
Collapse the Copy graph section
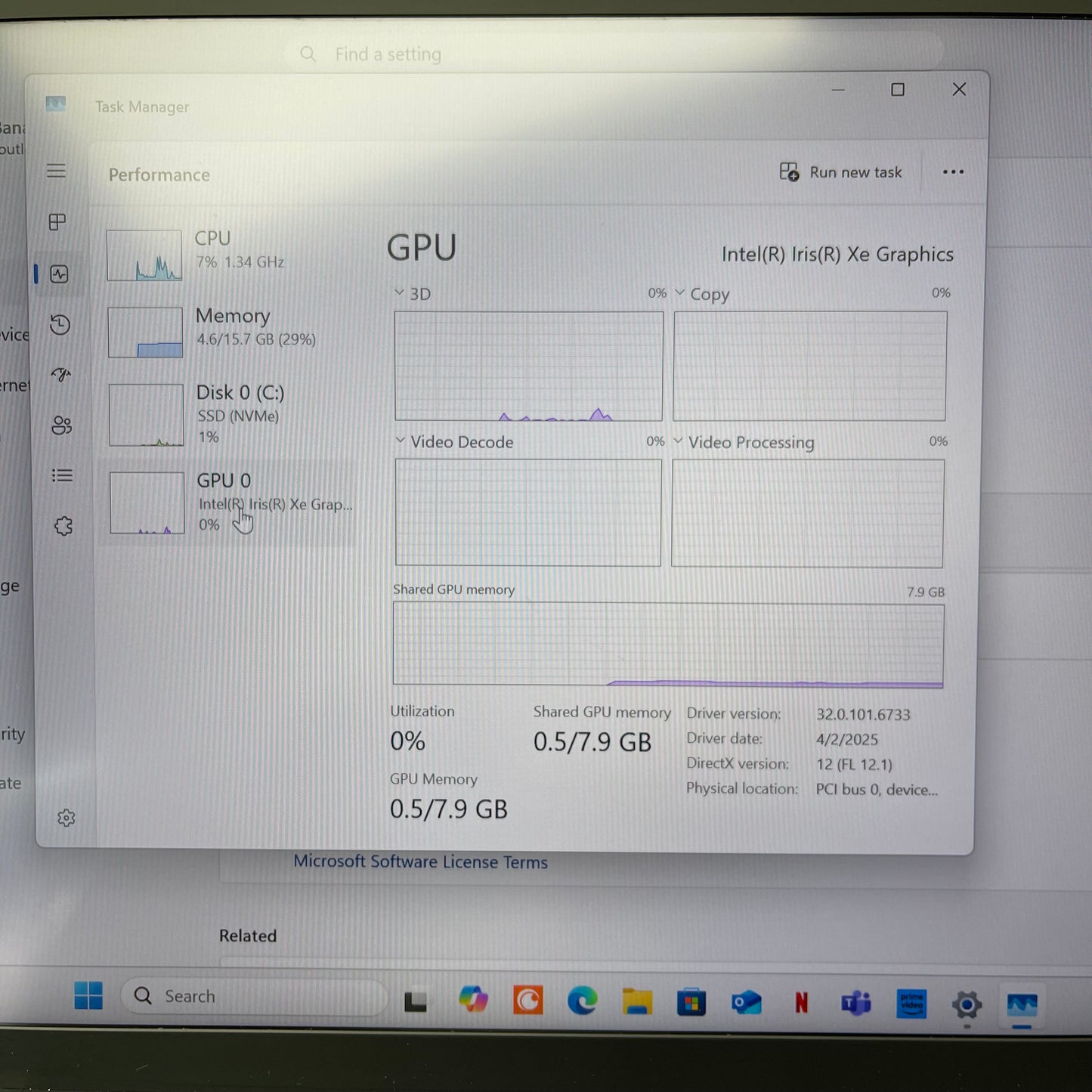coord(679,292)
